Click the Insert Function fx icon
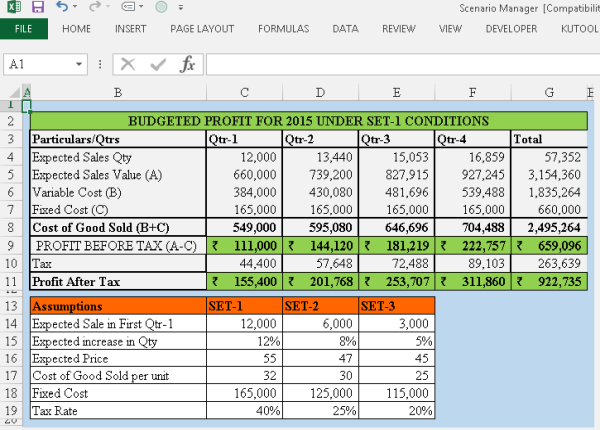Viewport: 600px width, 430px height. tap(187, 64)
